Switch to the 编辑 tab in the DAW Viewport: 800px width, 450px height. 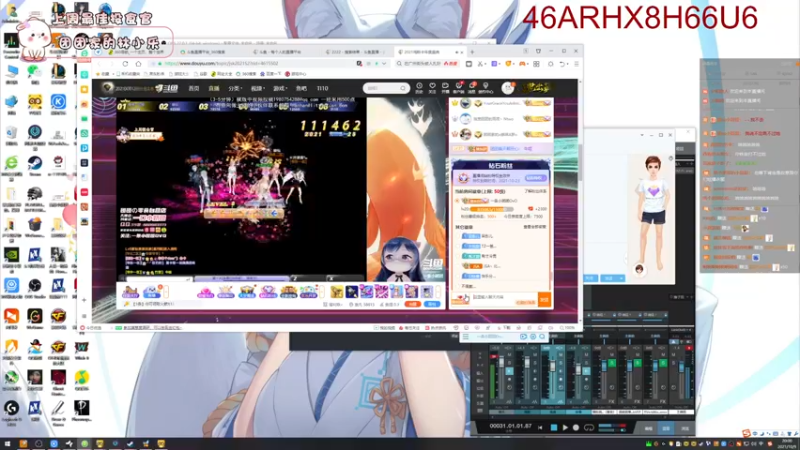(648, 429)
